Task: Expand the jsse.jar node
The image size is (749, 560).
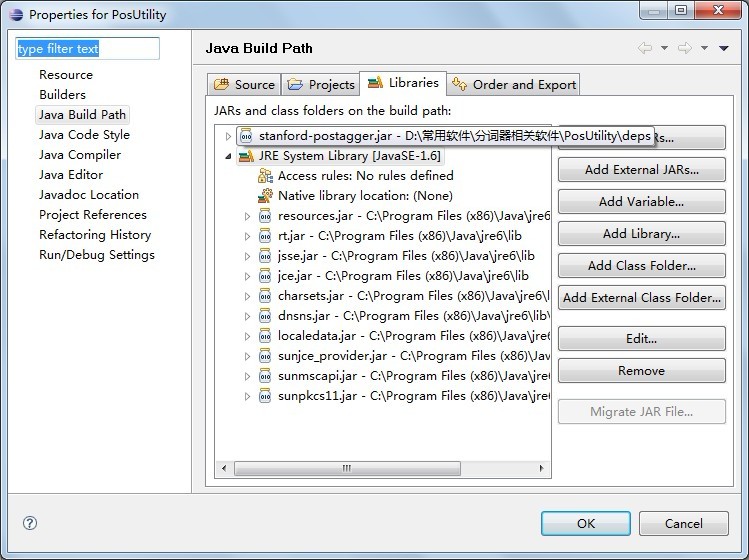Action: [247, 257]
